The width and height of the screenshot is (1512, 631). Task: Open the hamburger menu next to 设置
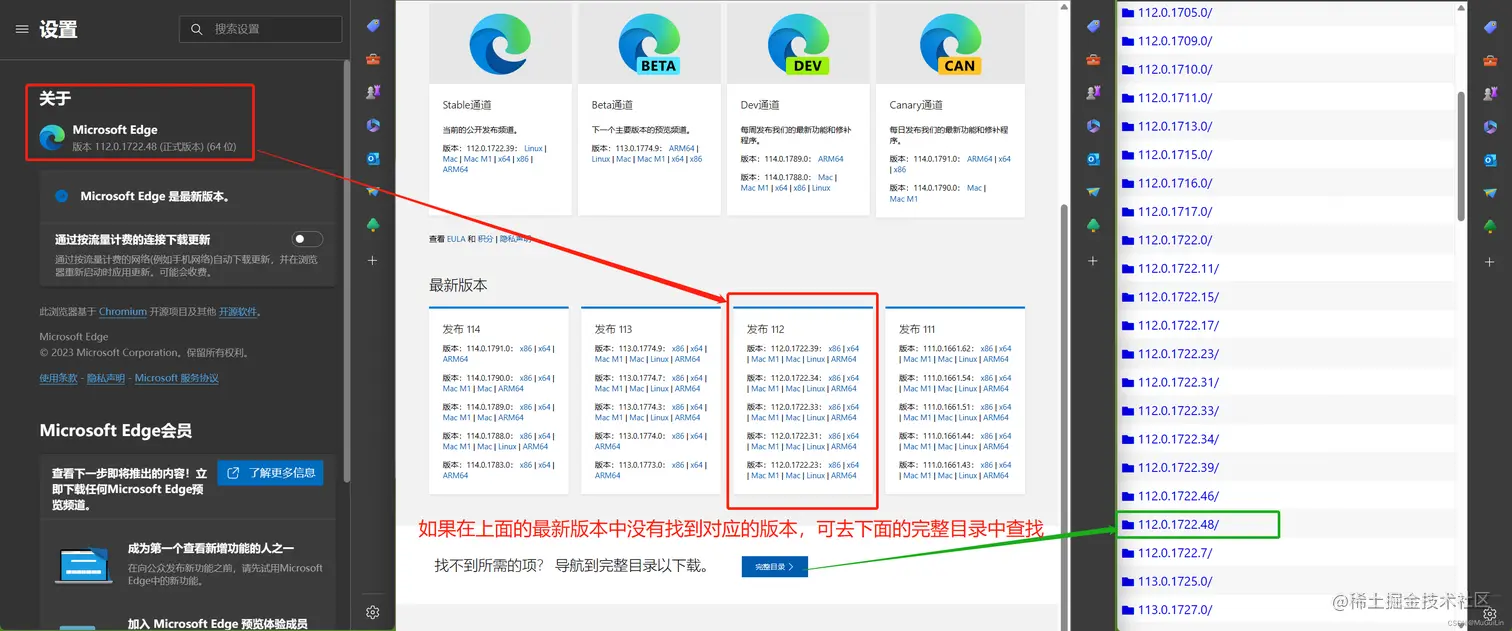pyautogui.click(x=22, y=29)
